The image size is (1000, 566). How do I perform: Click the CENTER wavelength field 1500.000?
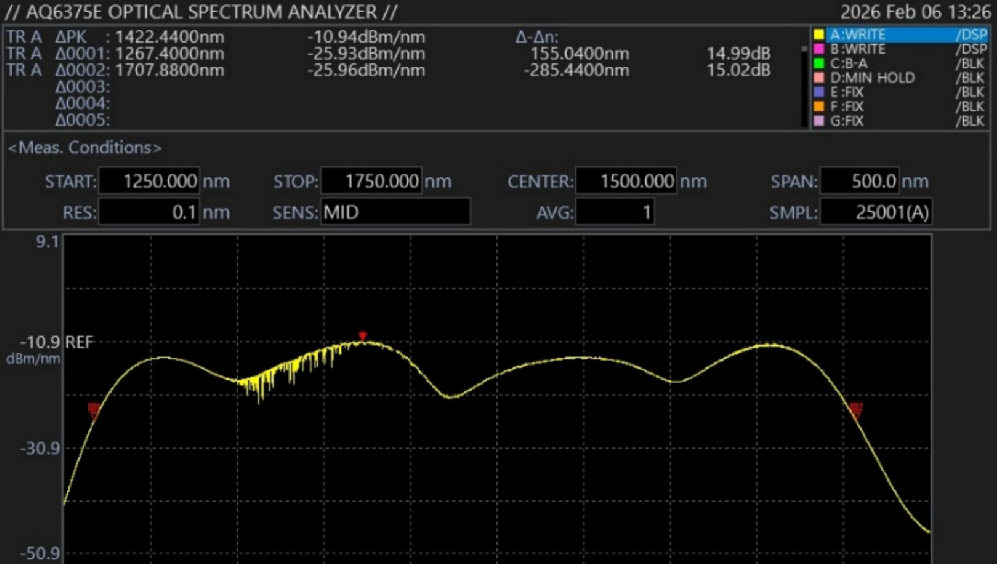point(627,182)
